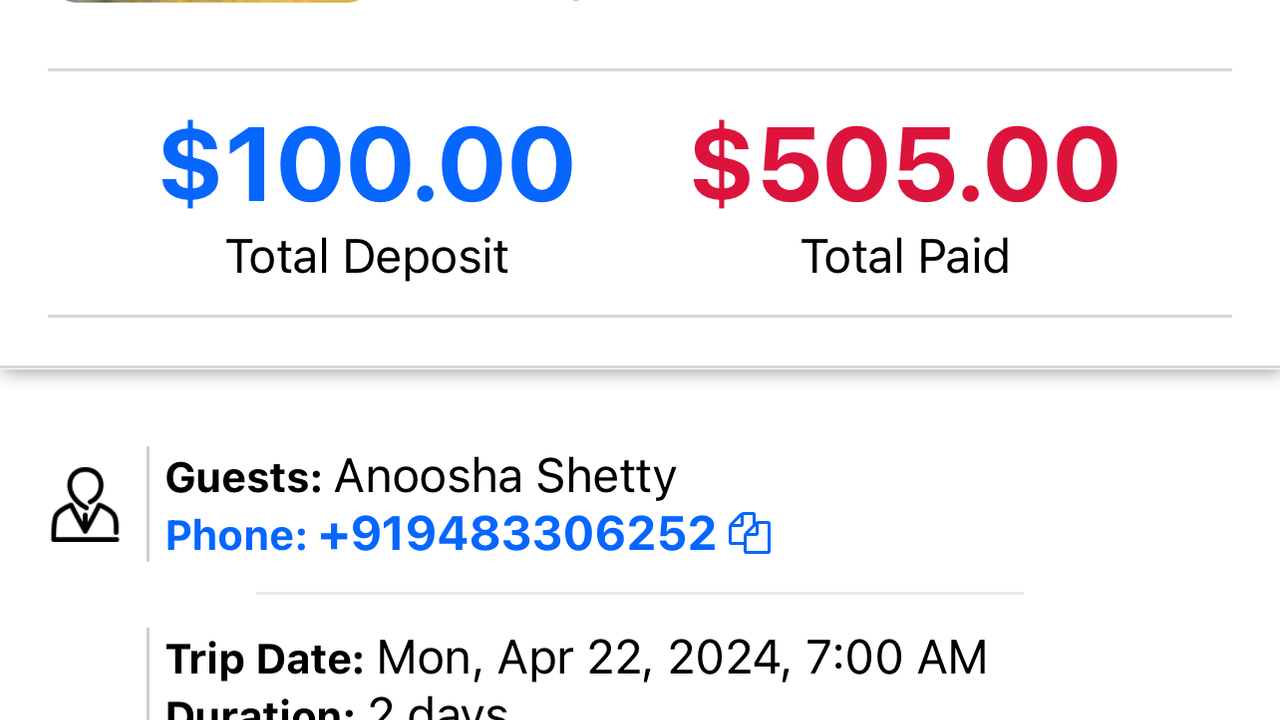Click the divider line above the totals
The height and width of the screenshot is (720, 1280).
click(x=640, y=70)
